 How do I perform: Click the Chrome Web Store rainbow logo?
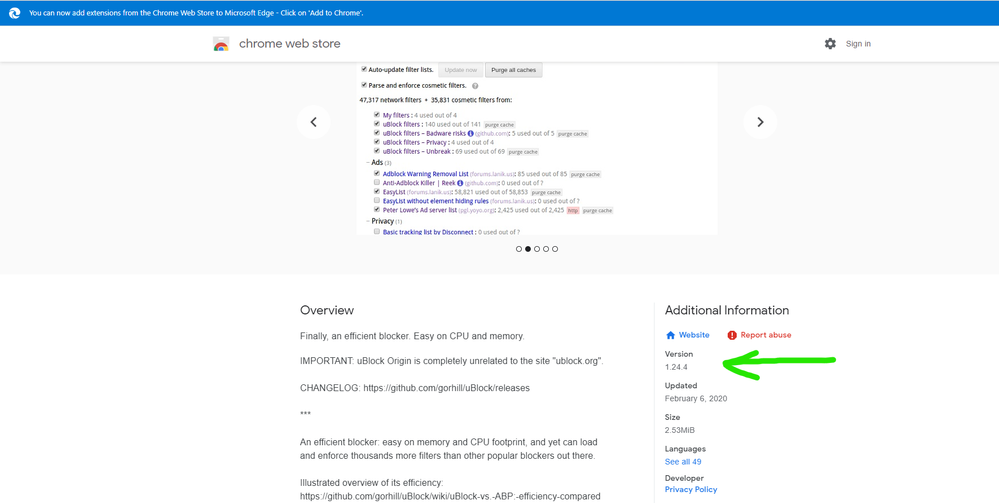pos(221,44)
